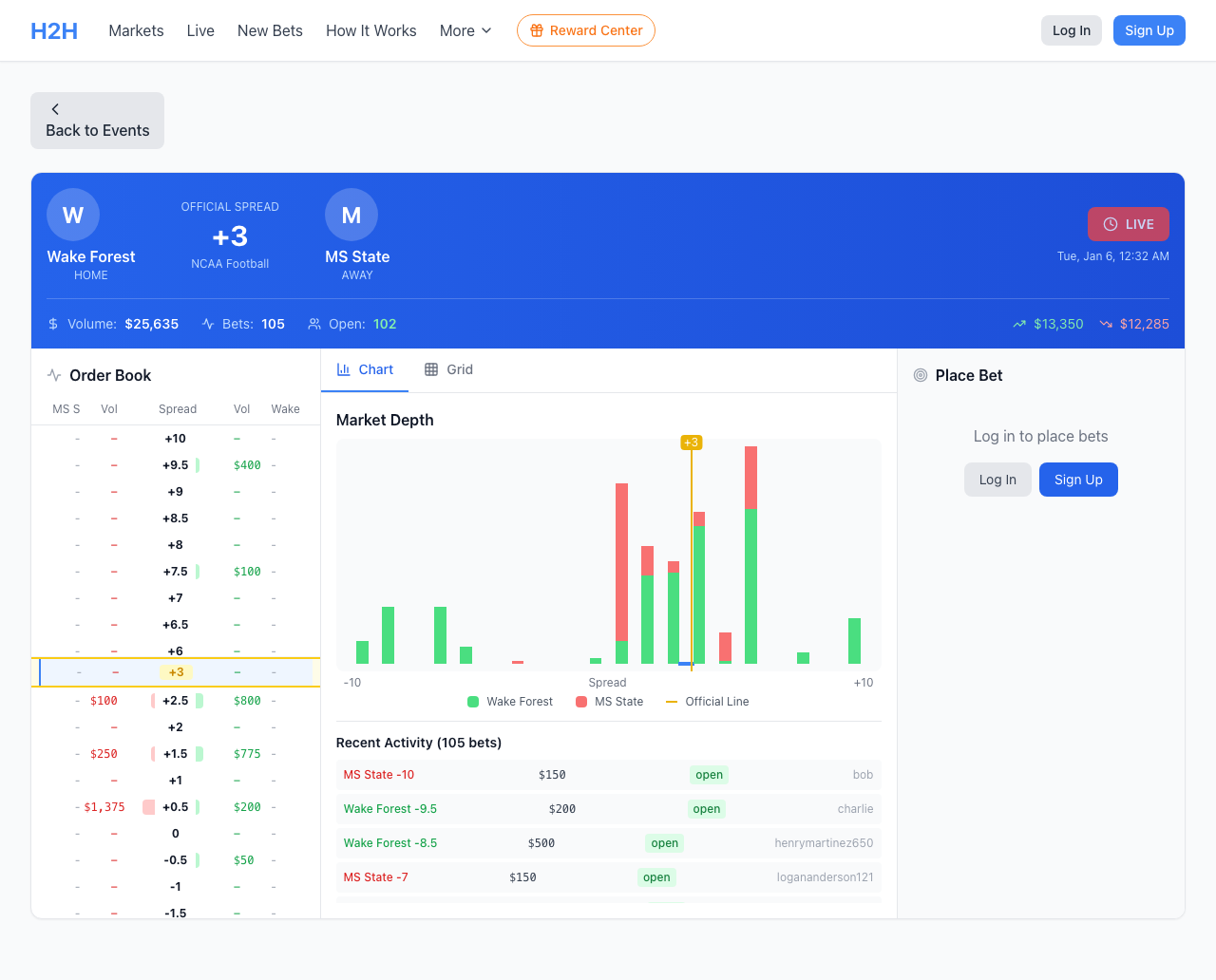Click Log In in the header
Viewport: 1216px width, 980px height.
click(1071, 30)
